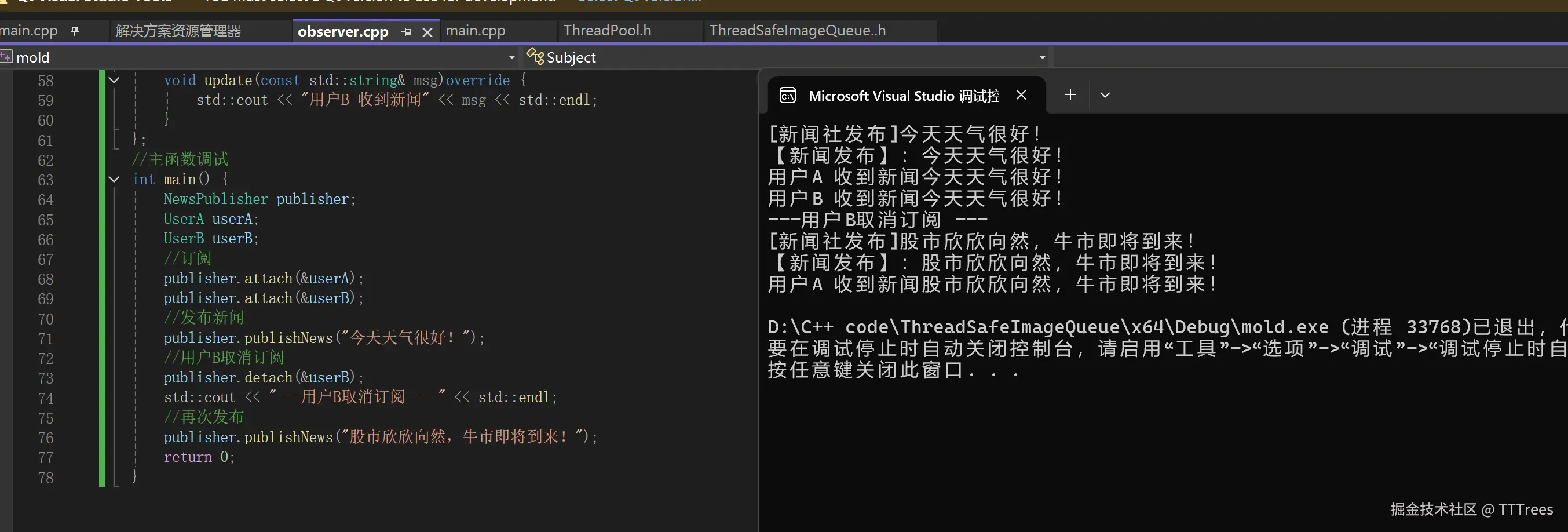Select the Microsoft Visual Studio 调试控 terminal tab
1568x532 pixels.
[x=904, y=96]
